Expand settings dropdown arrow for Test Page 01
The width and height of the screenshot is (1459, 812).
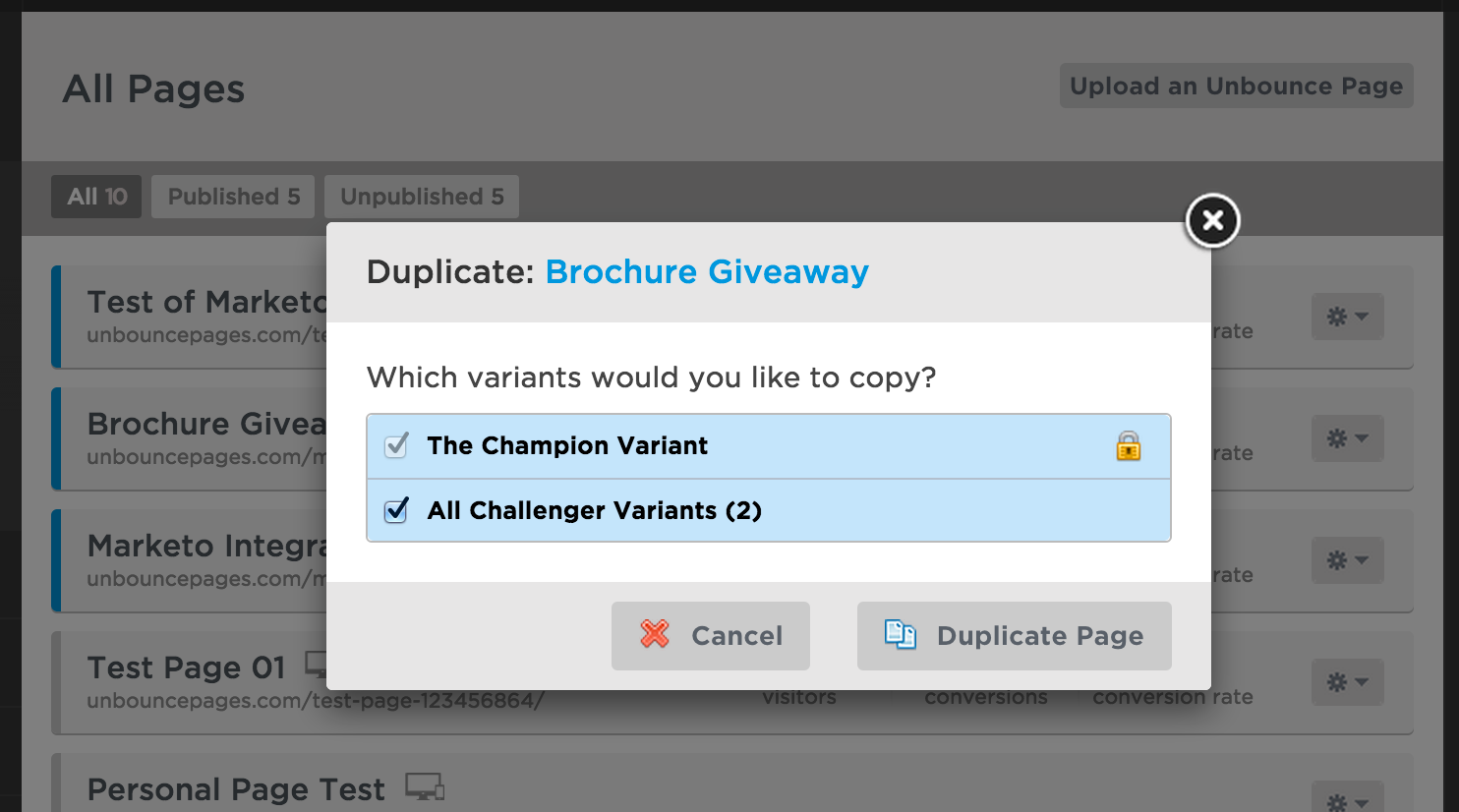point(1362,682)
